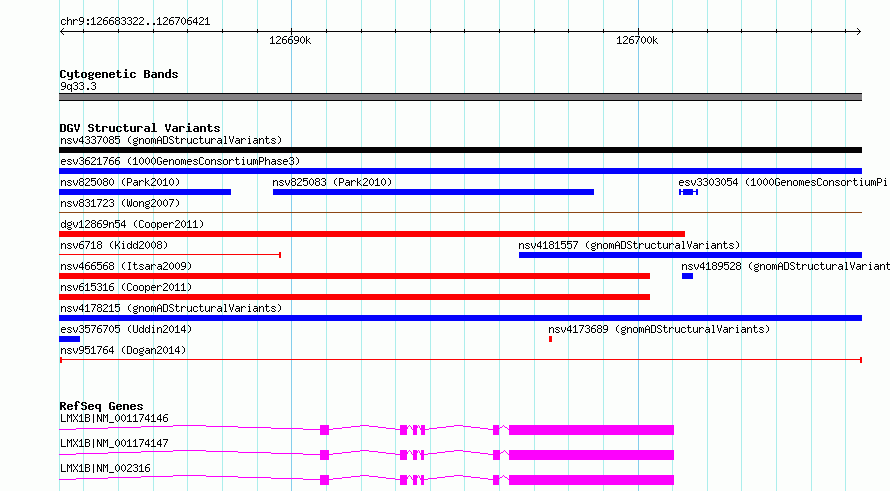Viewport: 890px width, 491px height.
Task: Click the tiny red nsv4173689 variant marker
Action: coord(551,339)
